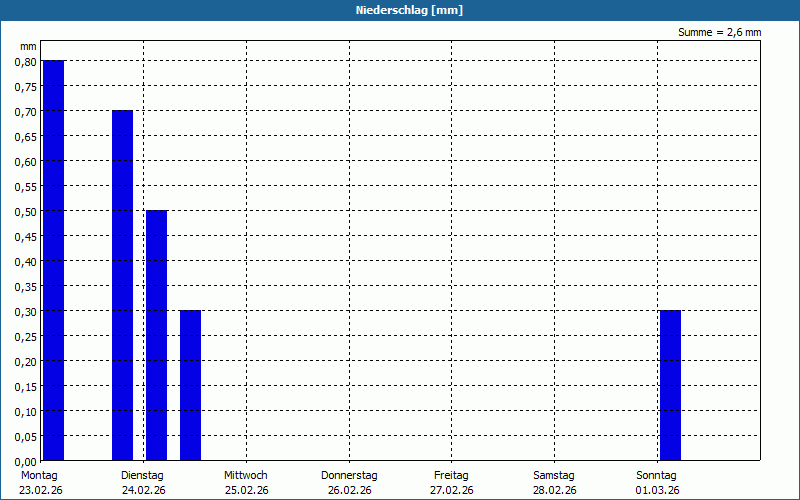Viewport: 800px width, 500px height.
Task: Click the Montag axis label
Action: 39,475
